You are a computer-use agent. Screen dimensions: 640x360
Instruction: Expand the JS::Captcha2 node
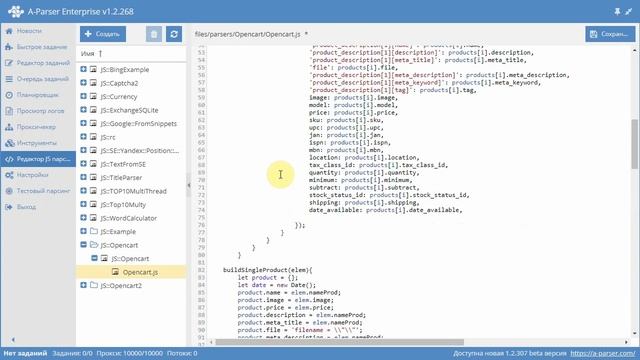tap(83, 83)
